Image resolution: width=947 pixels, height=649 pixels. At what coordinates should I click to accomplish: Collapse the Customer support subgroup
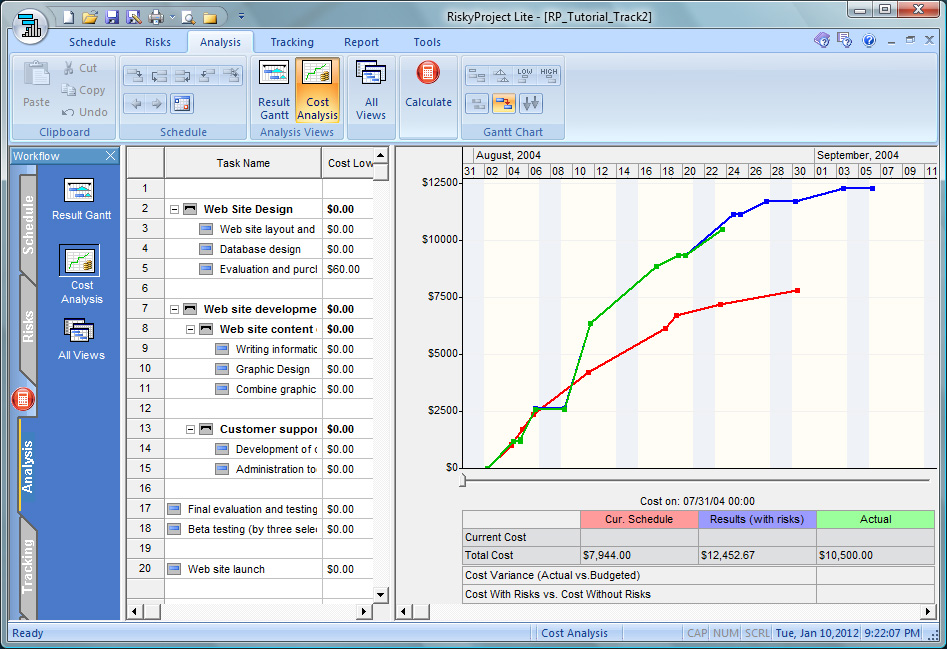(190, 429)
